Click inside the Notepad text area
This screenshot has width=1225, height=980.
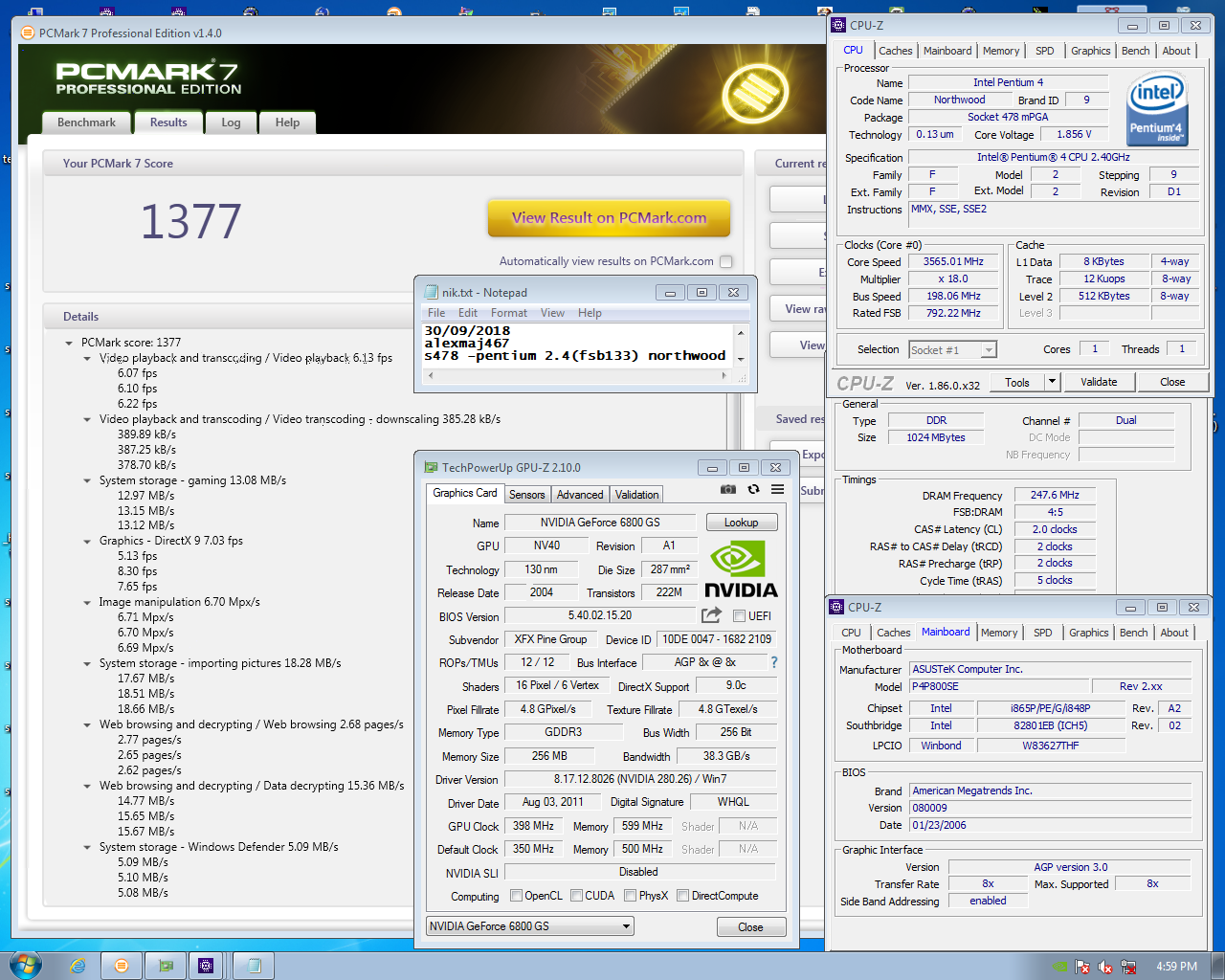click(578, 345)
